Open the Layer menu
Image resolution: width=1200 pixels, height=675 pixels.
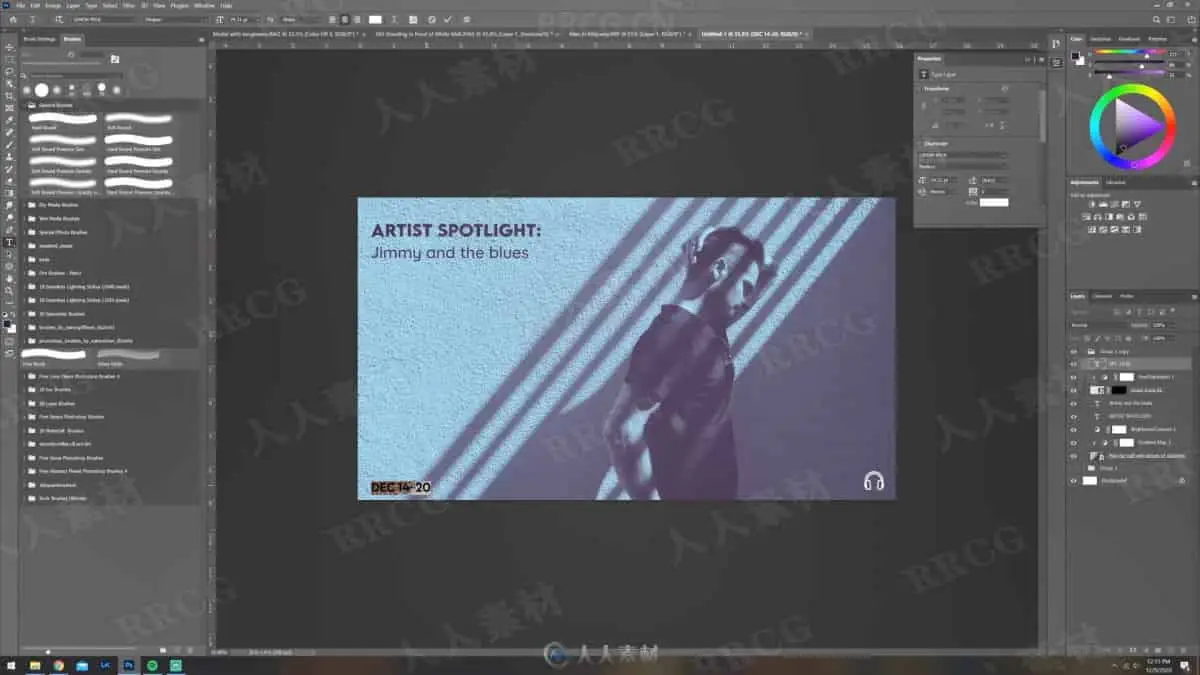tap(73, 5)
